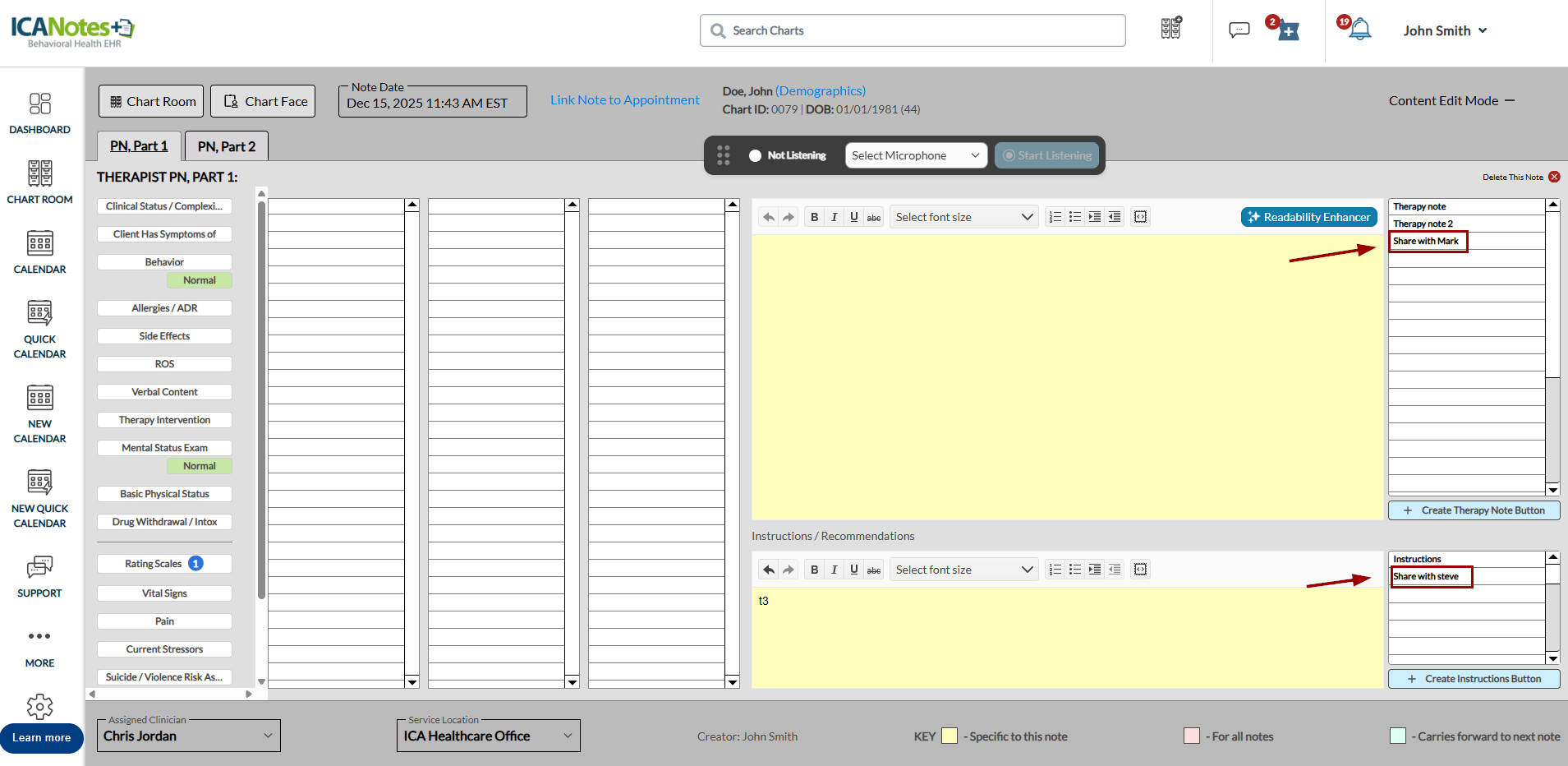Click the Readability Enhancer button
The width and height of the screenshot is (1568, 766).
point(1308,217)
